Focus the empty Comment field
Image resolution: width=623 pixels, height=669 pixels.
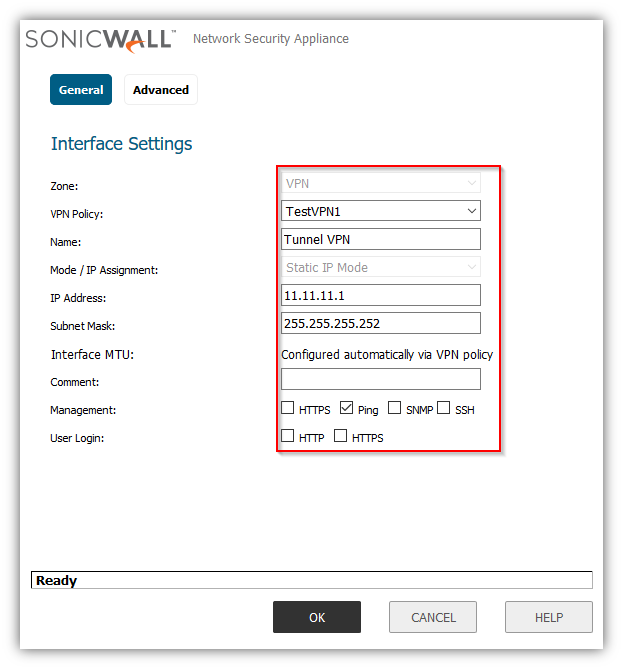tap(381, 380)
